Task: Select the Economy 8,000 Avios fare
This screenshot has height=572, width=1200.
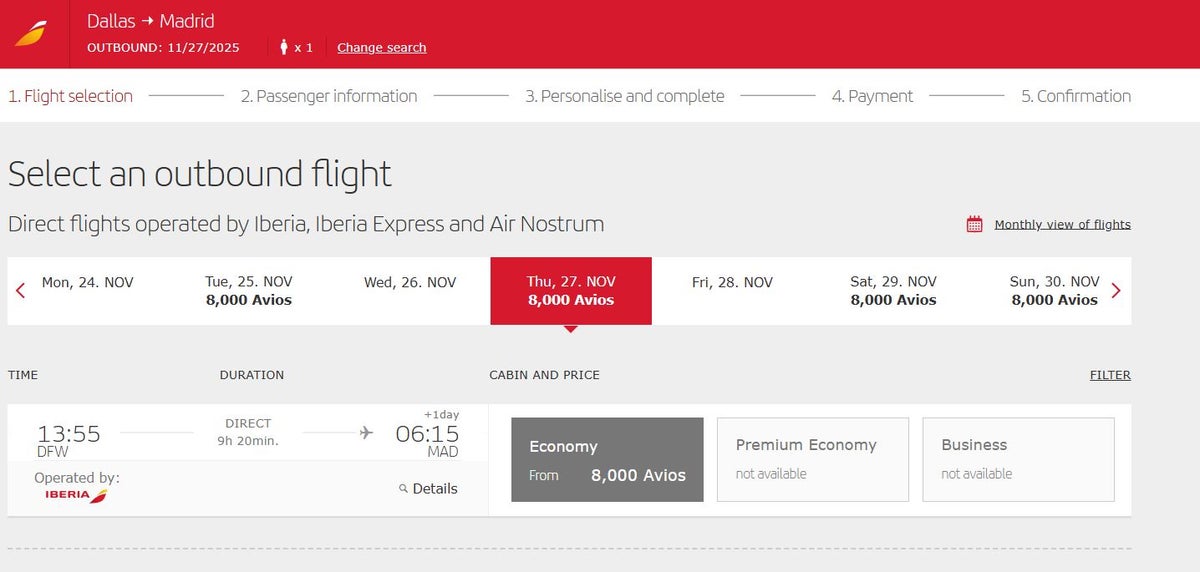Action: pos(607,459)
